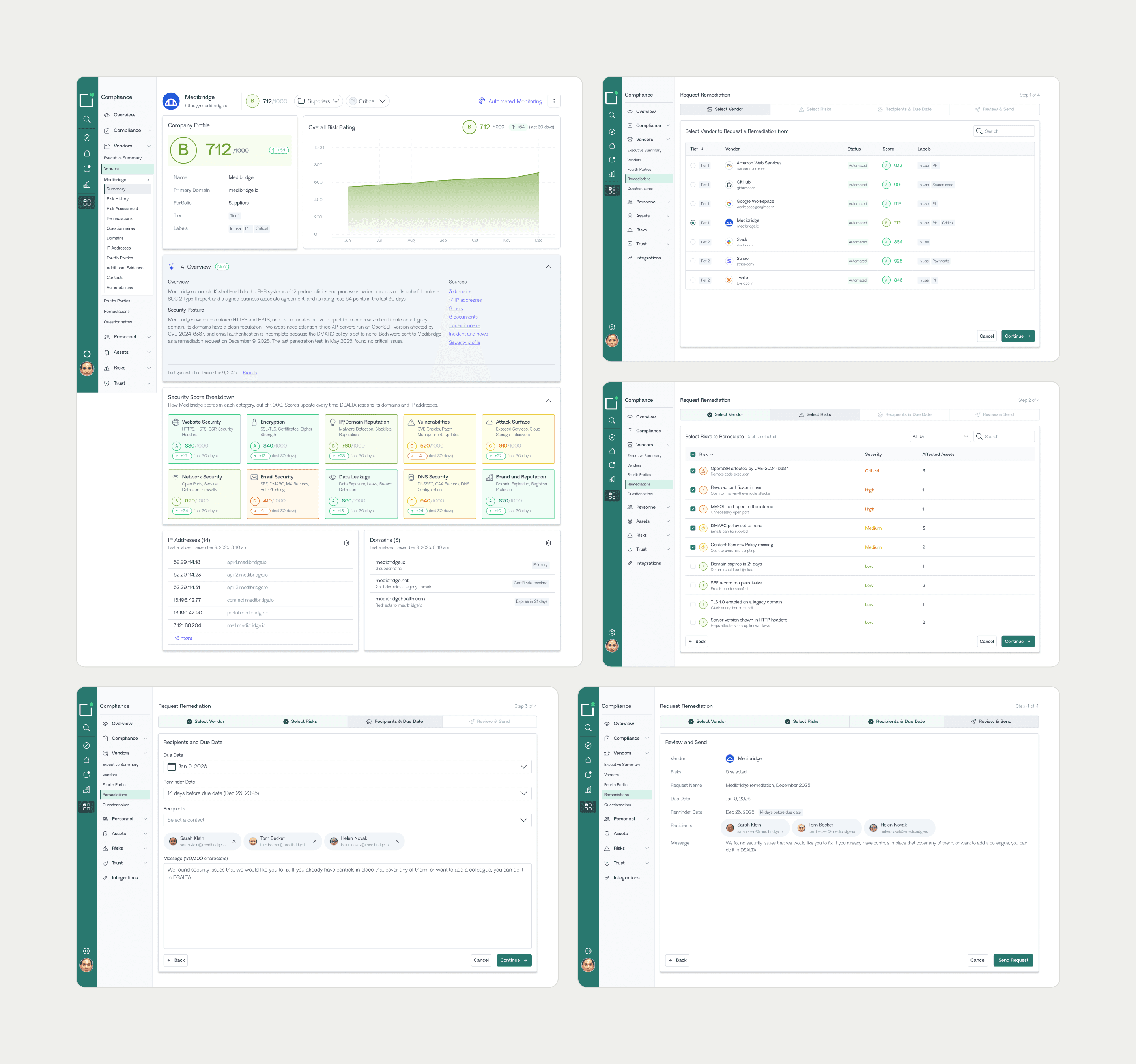Click the Medibridge logo in the profile header
The image size is (1136, 1064).
(171, 101)
